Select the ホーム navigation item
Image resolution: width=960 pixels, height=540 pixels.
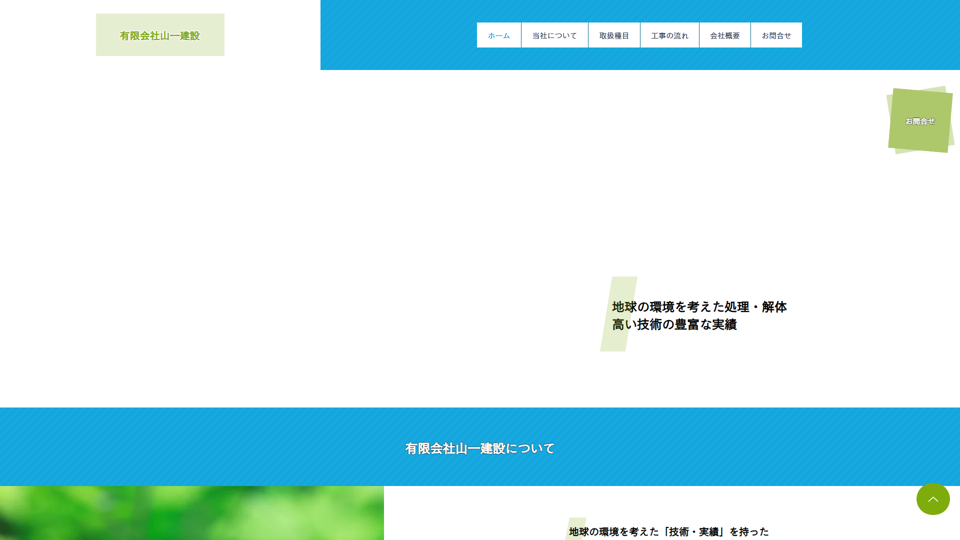click(498, 35)
